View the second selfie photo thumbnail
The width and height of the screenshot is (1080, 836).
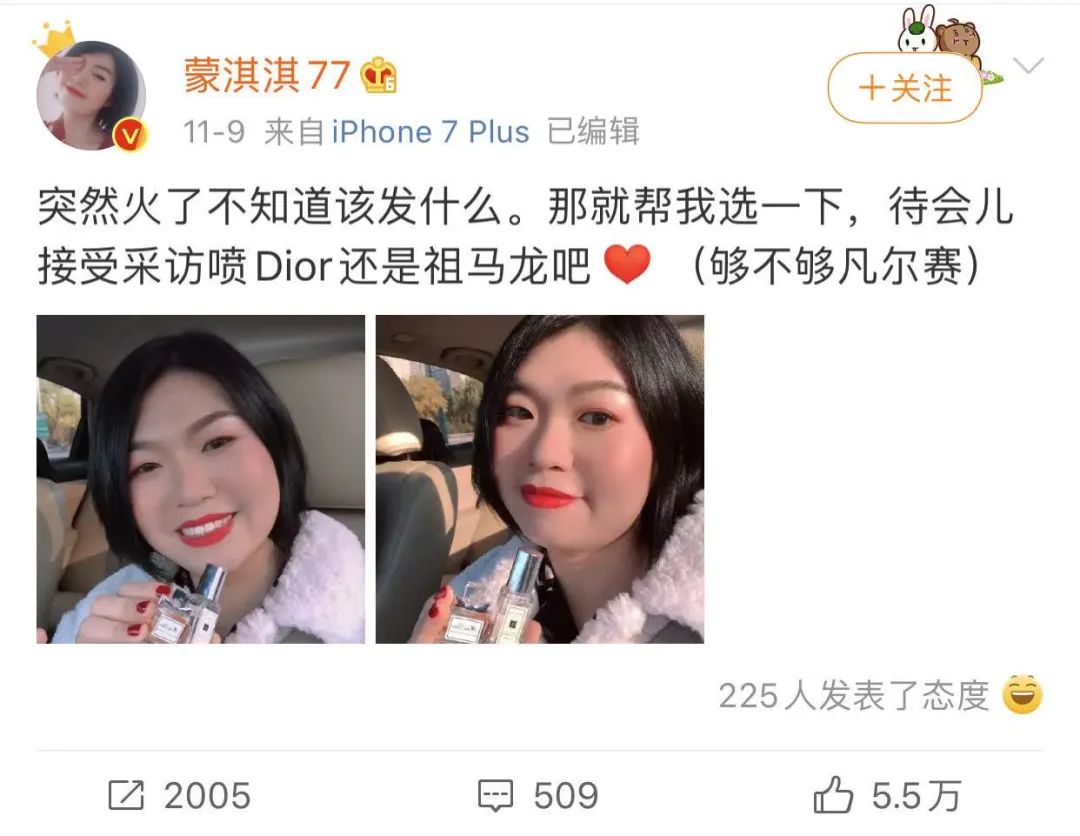pos(539,479)
